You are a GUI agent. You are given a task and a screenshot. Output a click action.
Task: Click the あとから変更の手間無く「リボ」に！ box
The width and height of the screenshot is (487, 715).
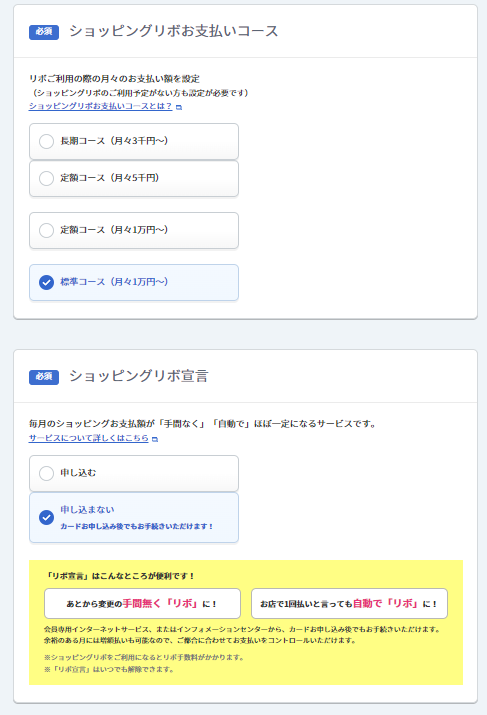(x=142, y=603)
